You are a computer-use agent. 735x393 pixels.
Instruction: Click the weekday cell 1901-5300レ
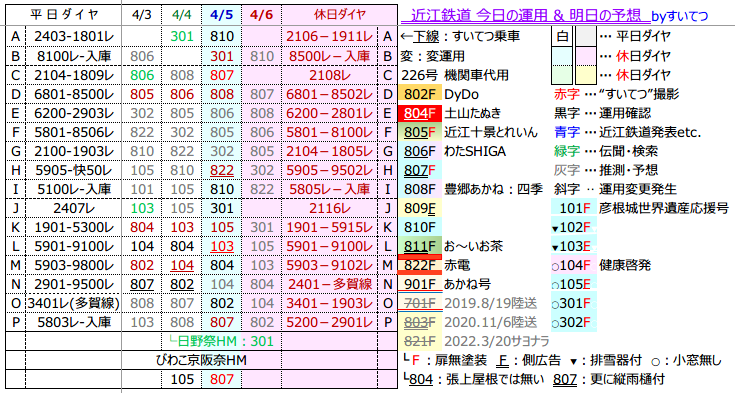[x=74, y=227]
